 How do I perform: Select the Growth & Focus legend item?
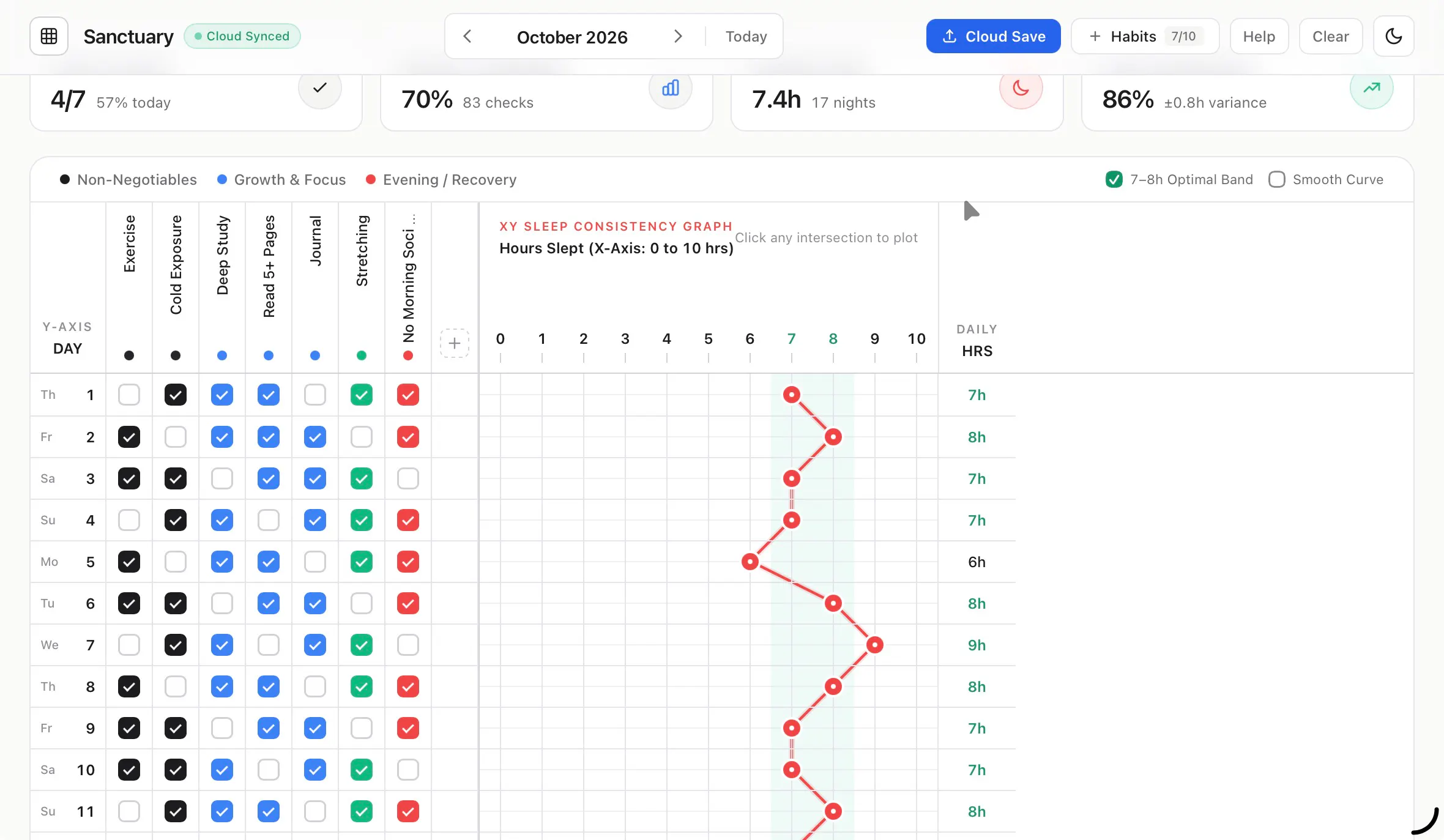281,179
